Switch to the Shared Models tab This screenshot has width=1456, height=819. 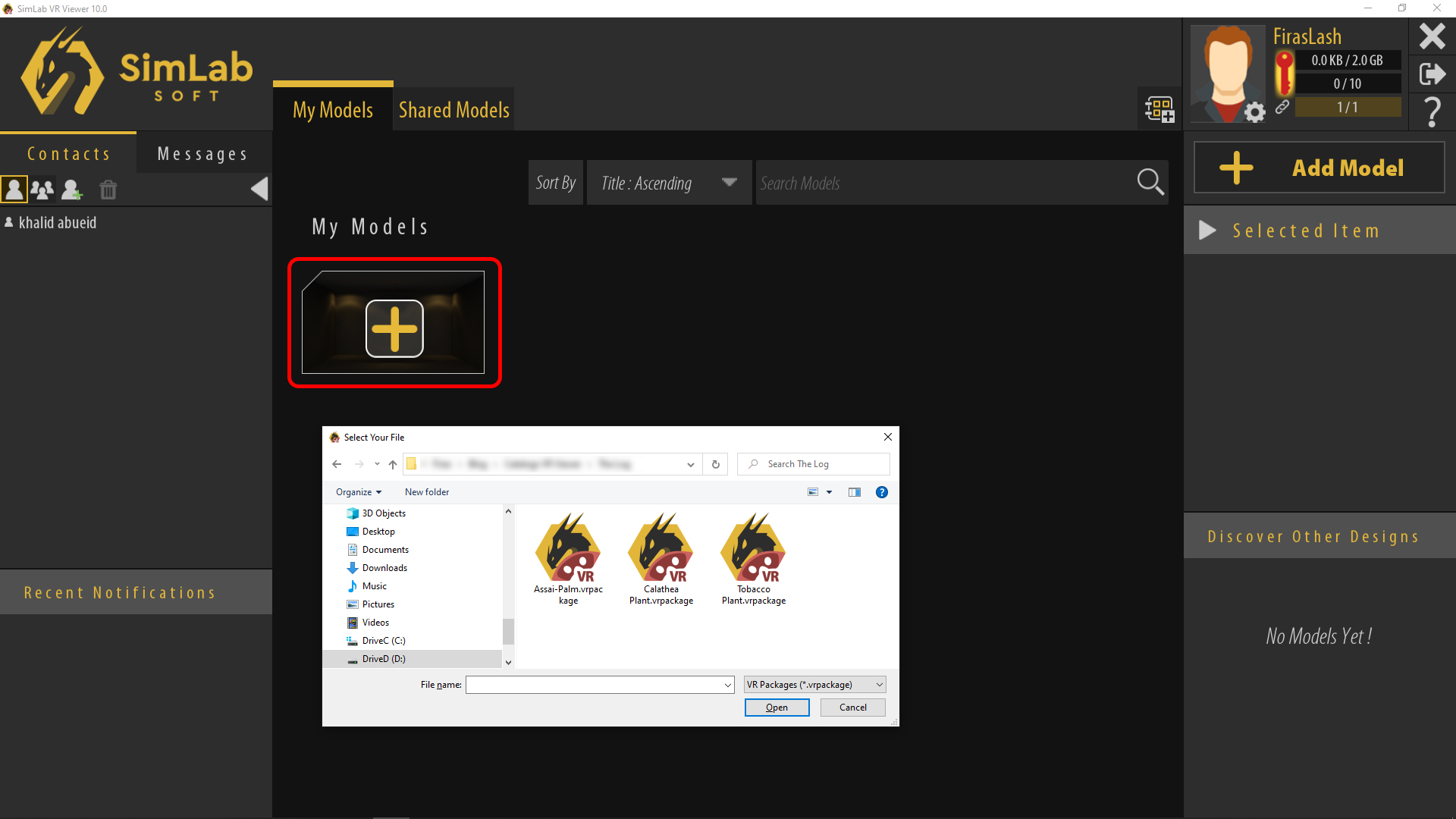[x=453, y=109]
